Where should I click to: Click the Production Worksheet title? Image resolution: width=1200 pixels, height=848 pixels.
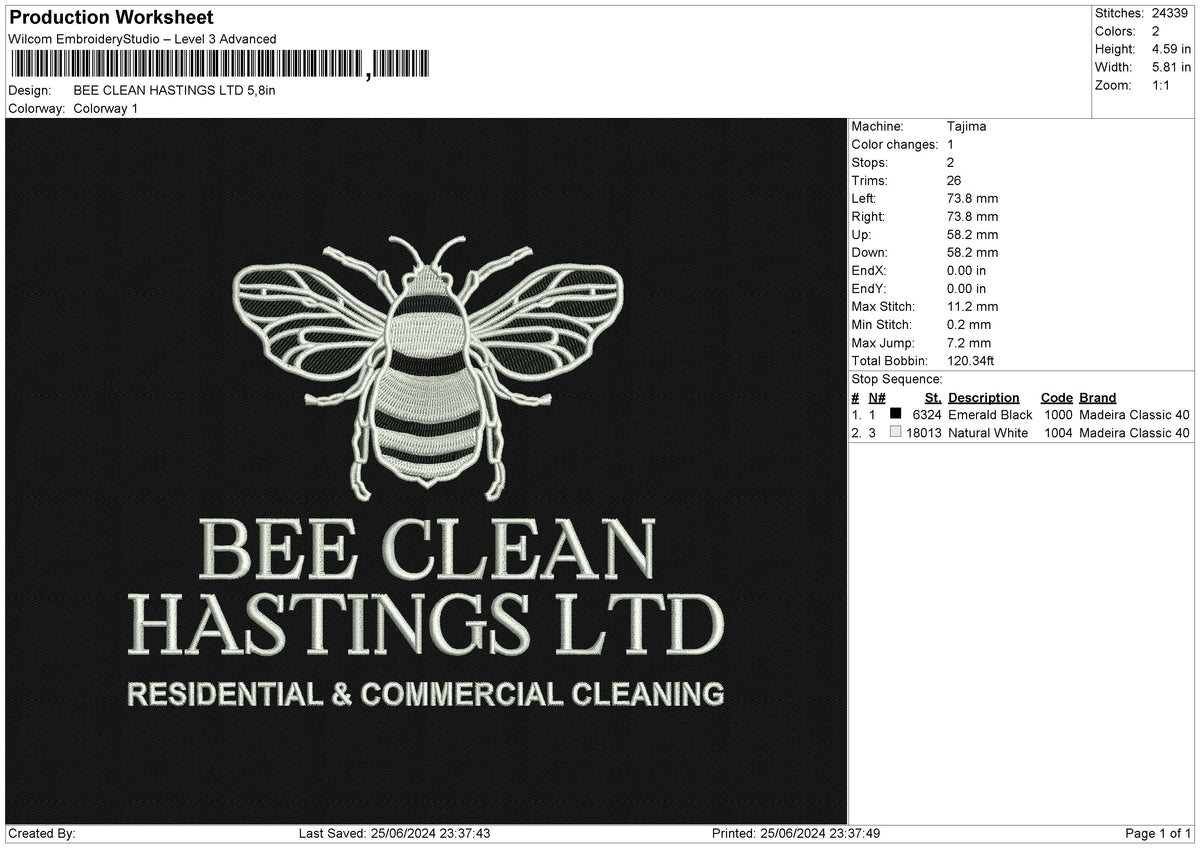coord(111,18)
